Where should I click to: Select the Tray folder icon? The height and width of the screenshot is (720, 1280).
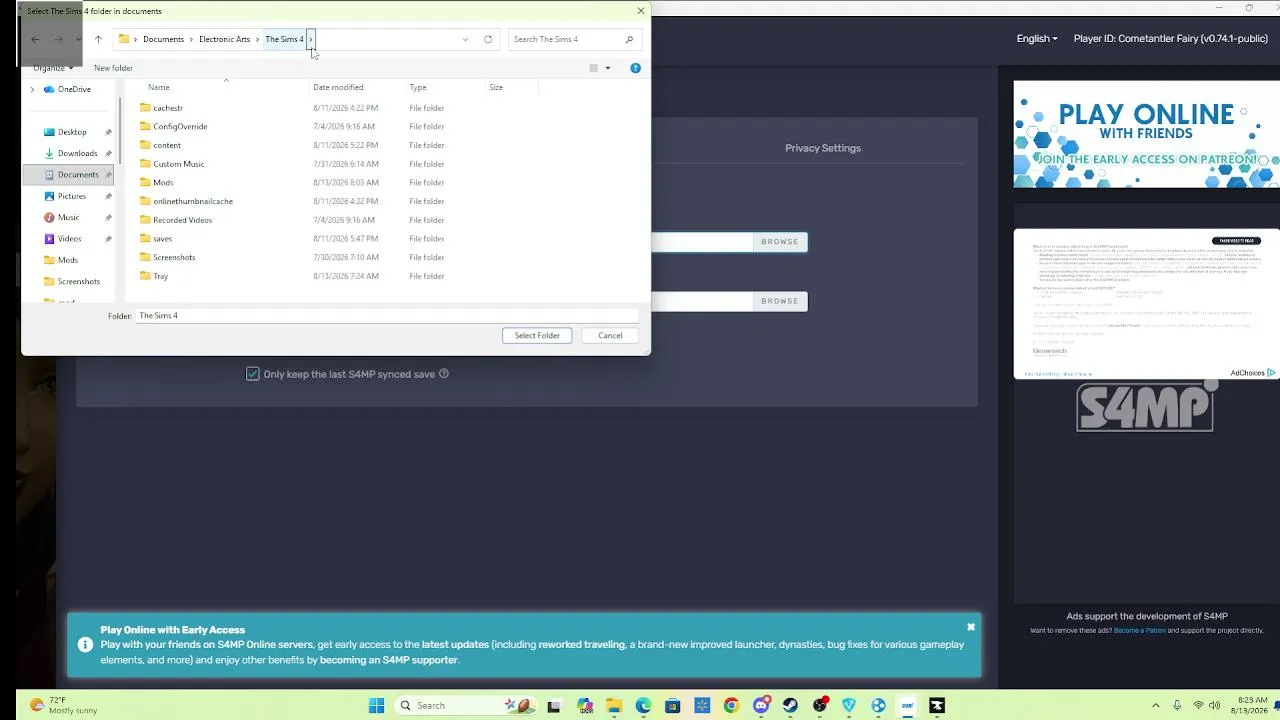point(145,276)
